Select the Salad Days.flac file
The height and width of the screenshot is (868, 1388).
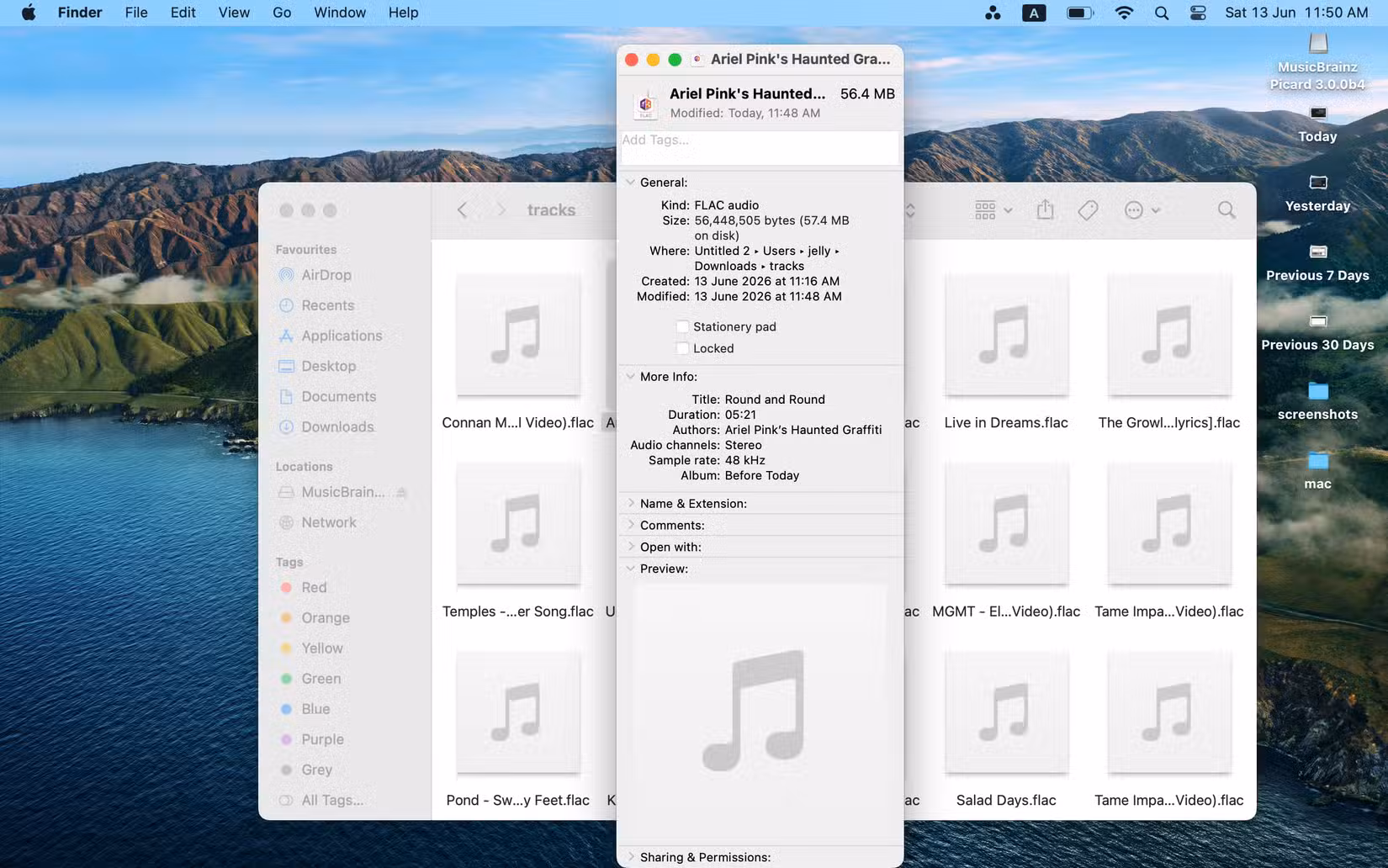1006,729
